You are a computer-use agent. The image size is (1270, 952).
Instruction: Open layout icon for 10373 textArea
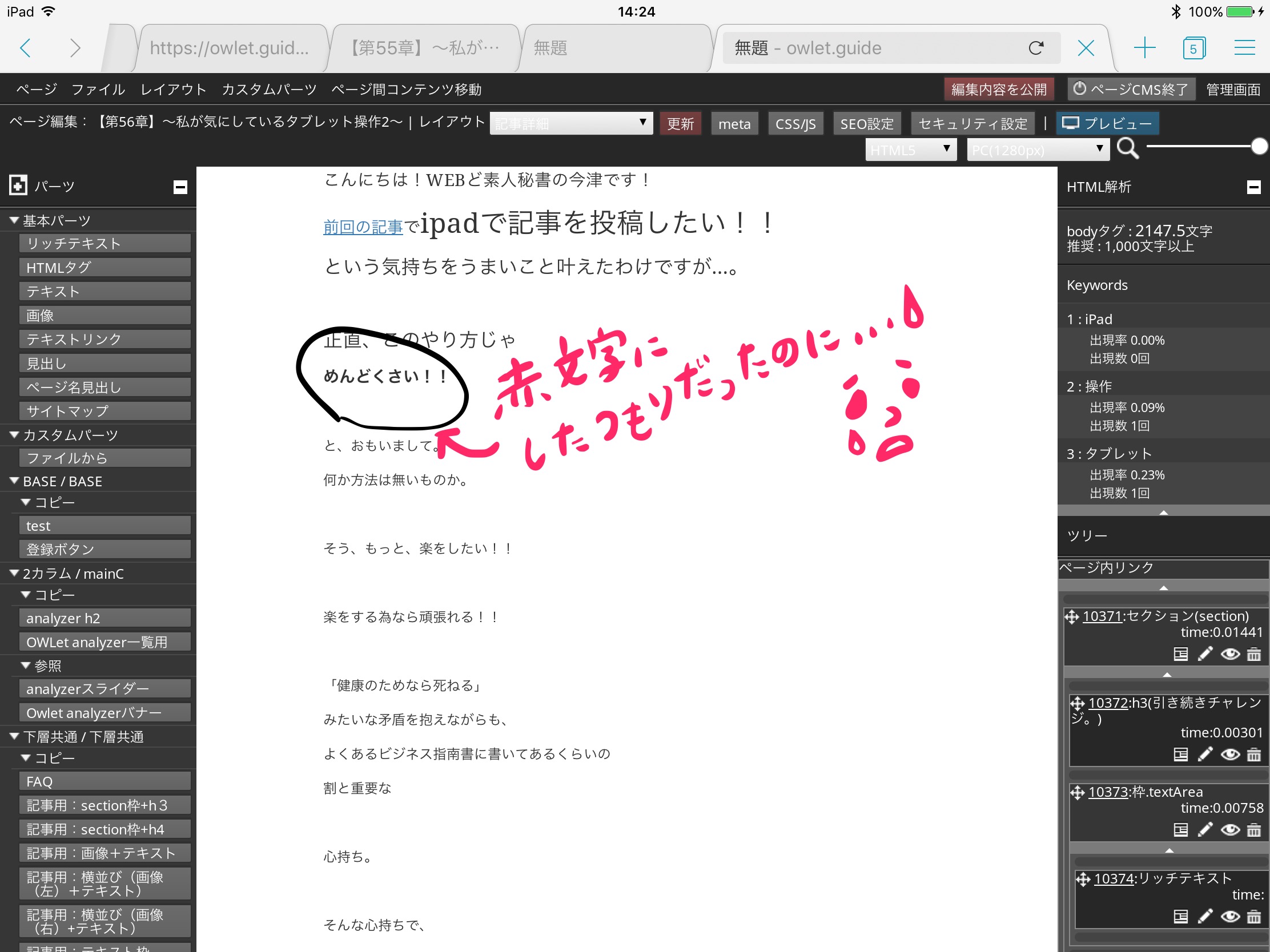[x=1180, y=830]
